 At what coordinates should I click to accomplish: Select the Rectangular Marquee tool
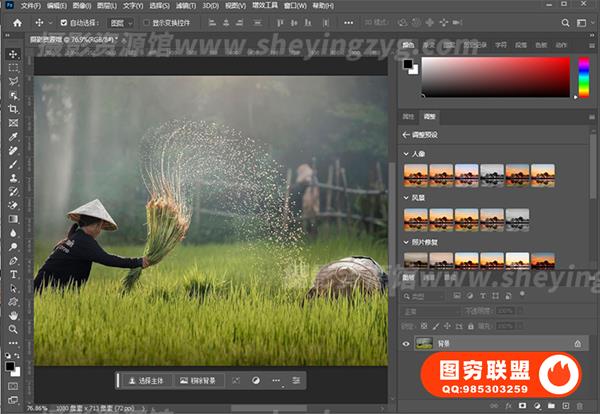pos(13,68)
